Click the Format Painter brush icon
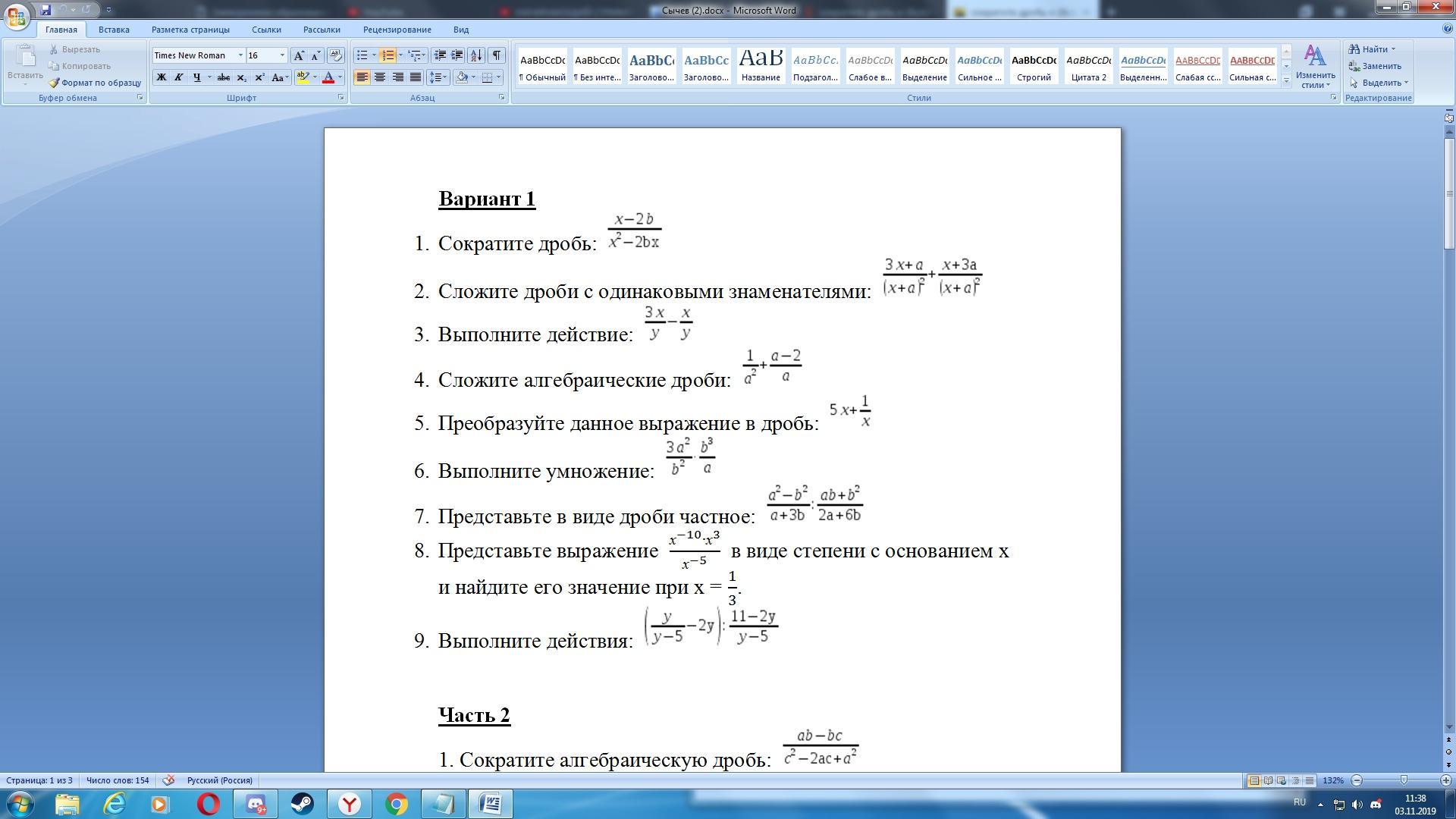The image size is (1456, 819). click(x=55, y=83)
